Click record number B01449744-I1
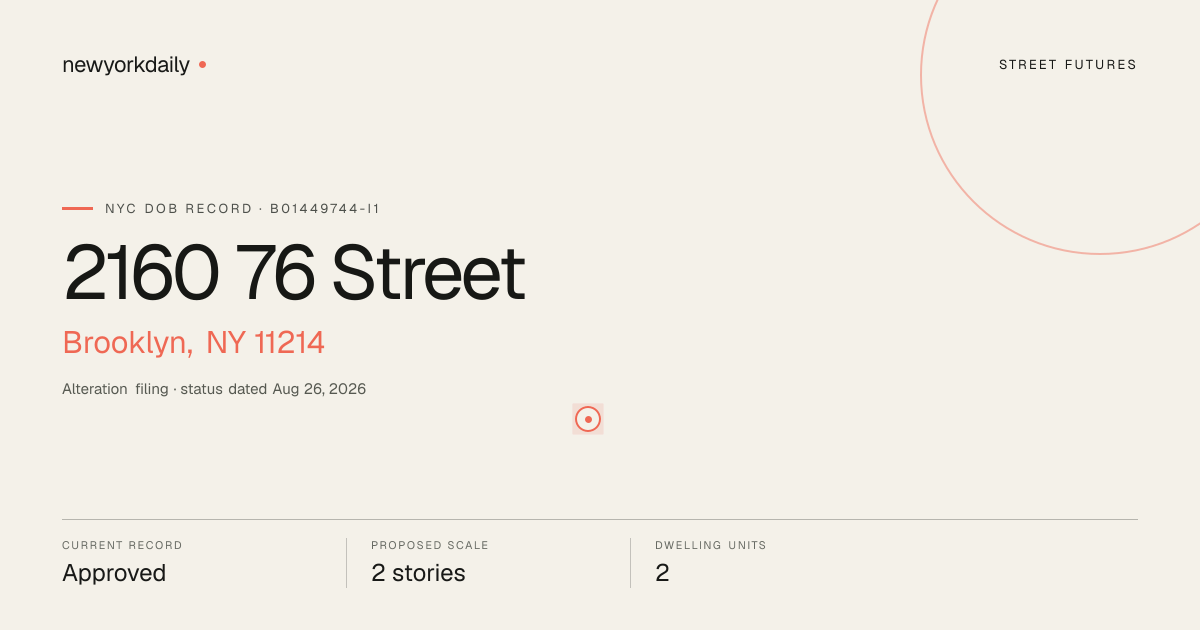This screenshot has height=630, width=1200. [325, 209]
